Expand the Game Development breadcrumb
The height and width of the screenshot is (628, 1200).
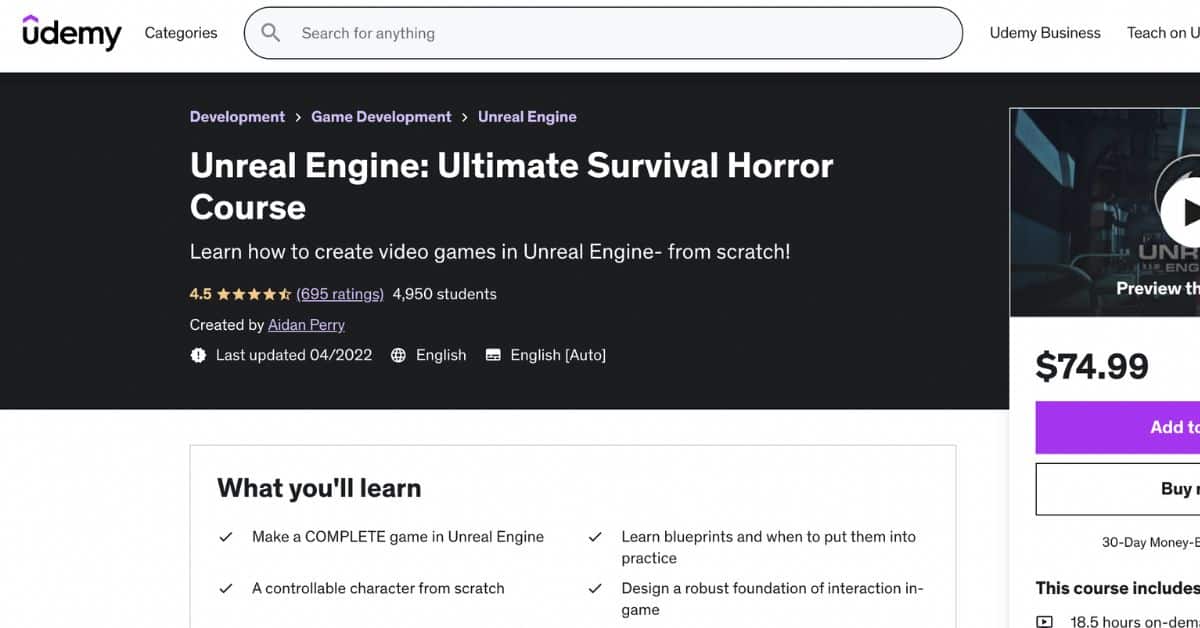click(381, 117)
